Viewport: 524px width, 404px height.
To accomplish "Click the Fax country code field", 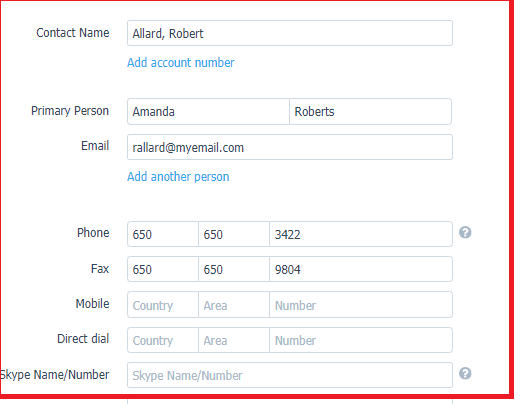I will (163, 269).
